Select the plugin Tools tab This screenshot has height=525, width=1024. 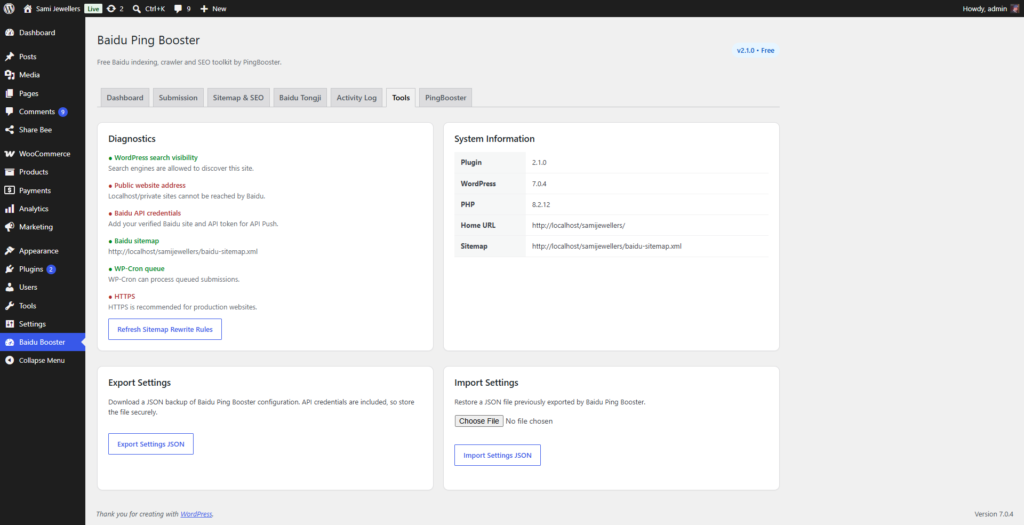click(401, 98)
